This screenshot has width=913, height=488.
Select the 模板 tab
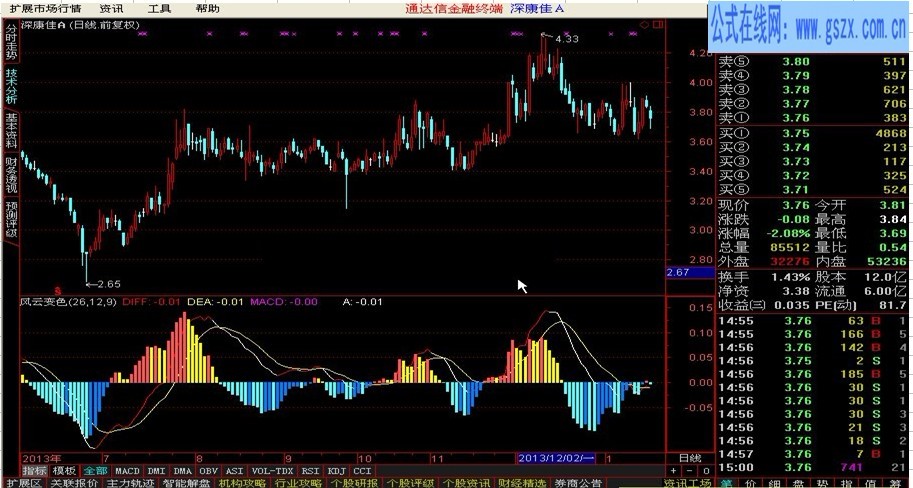[64, 471]
